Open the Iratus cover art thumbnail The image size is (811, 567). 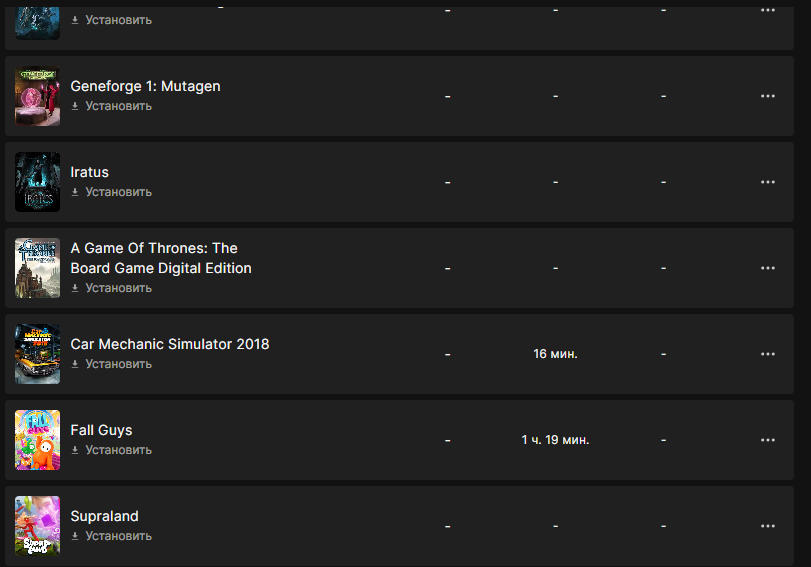(37, 182)
